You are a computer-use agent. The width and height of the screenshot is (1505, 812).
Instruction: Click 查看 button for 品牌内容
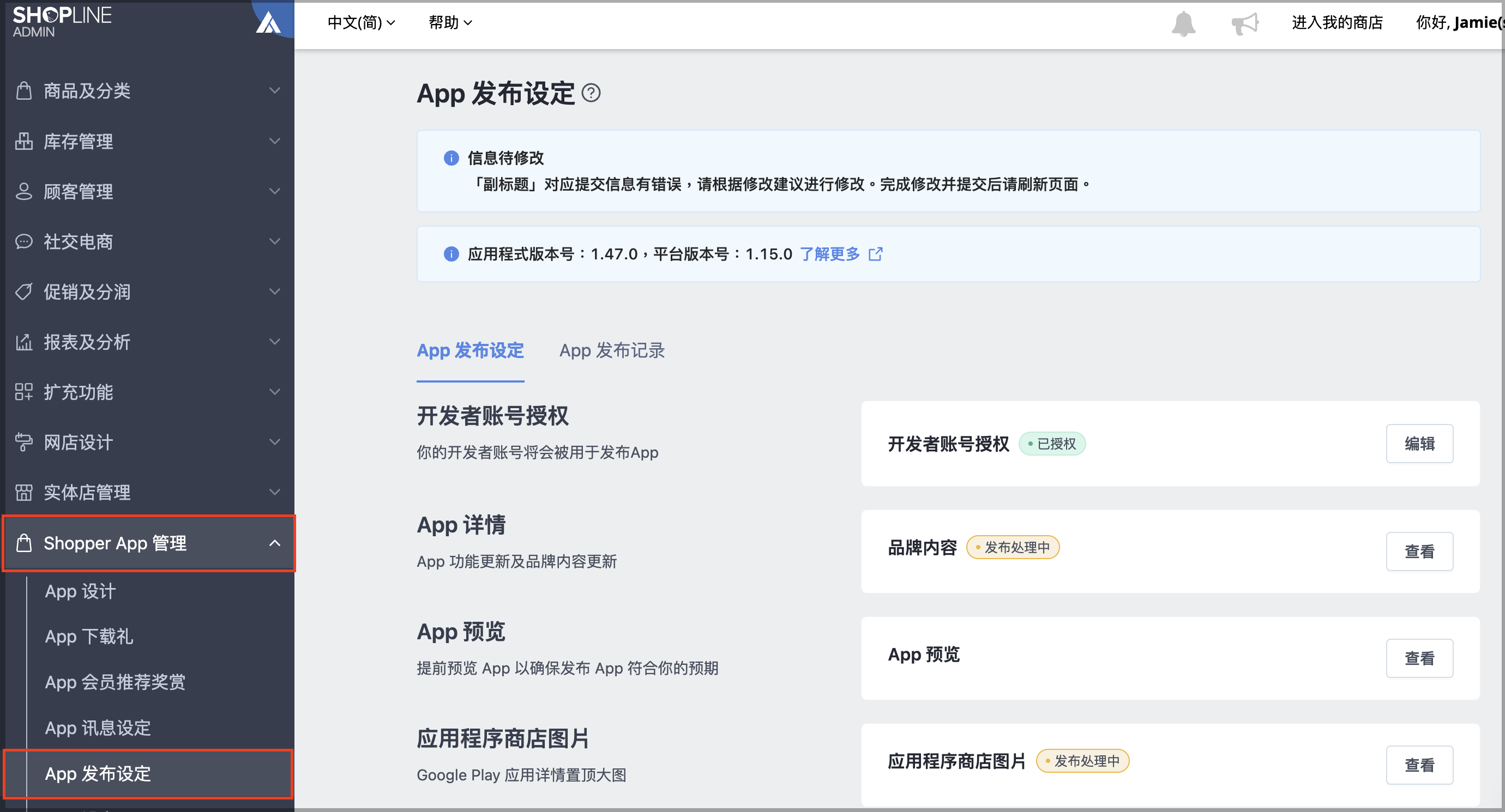pyautogui.click(x=1419, y=551)
